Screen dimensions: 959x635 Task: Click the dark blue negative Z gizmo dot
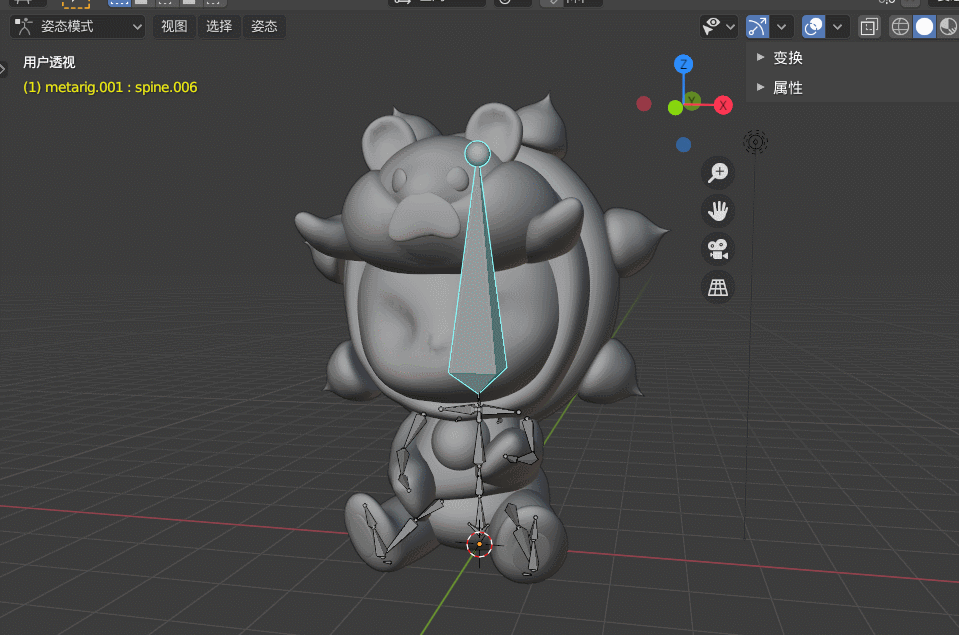click(x=683, y=144)
